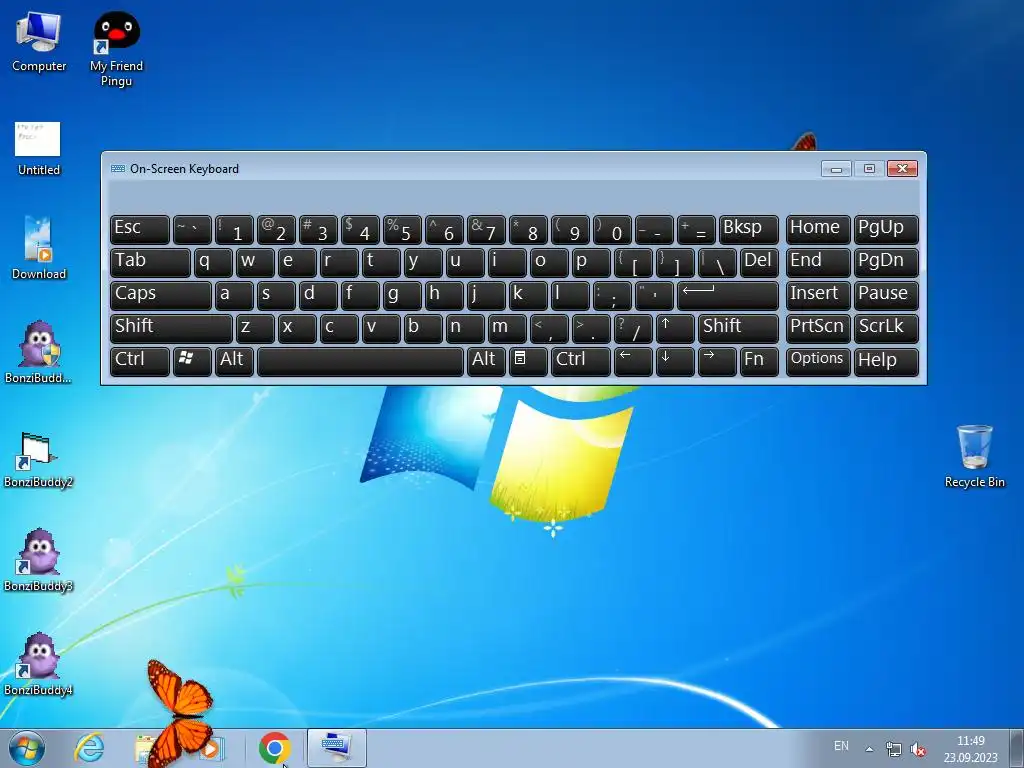Click the network icon in system tray
Screen dimensions: 1024x768
tap(893, 749)
